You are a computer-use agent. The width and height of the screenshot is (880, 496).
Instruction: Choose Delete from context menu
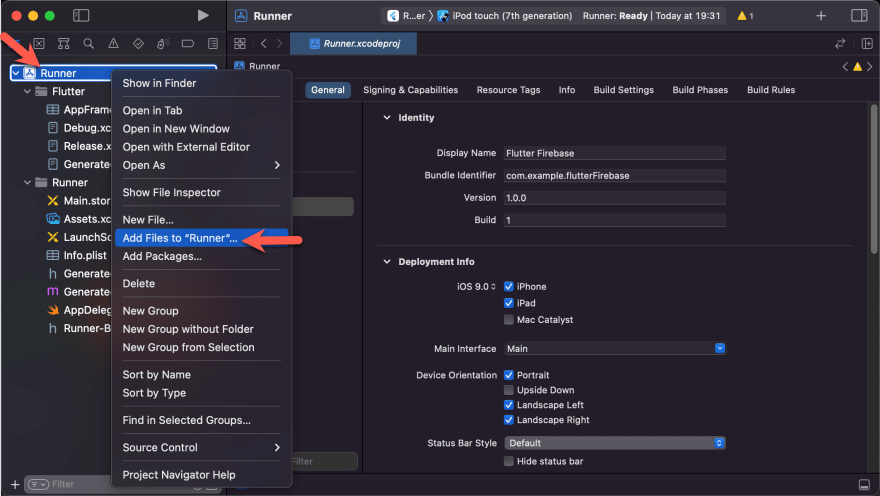[201, 283]
